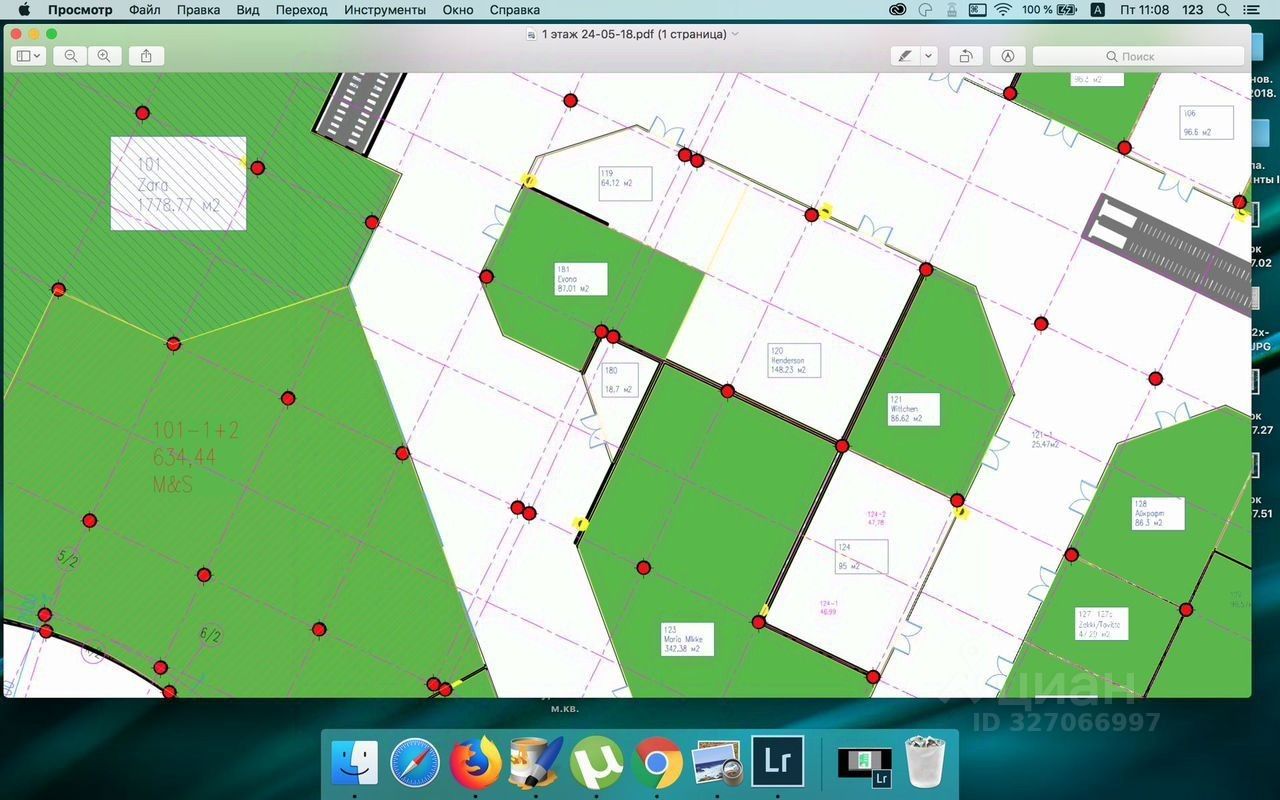
Task: Open uTorrent from the Dock
Action: click(x=596, y=763)
